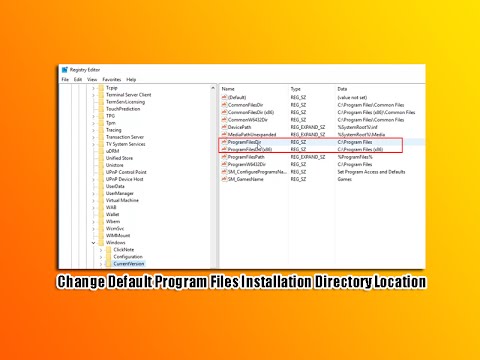Click the folder icon of ClickNote
Viewport: 480px width, 360px height.
(x=108, y=249)
